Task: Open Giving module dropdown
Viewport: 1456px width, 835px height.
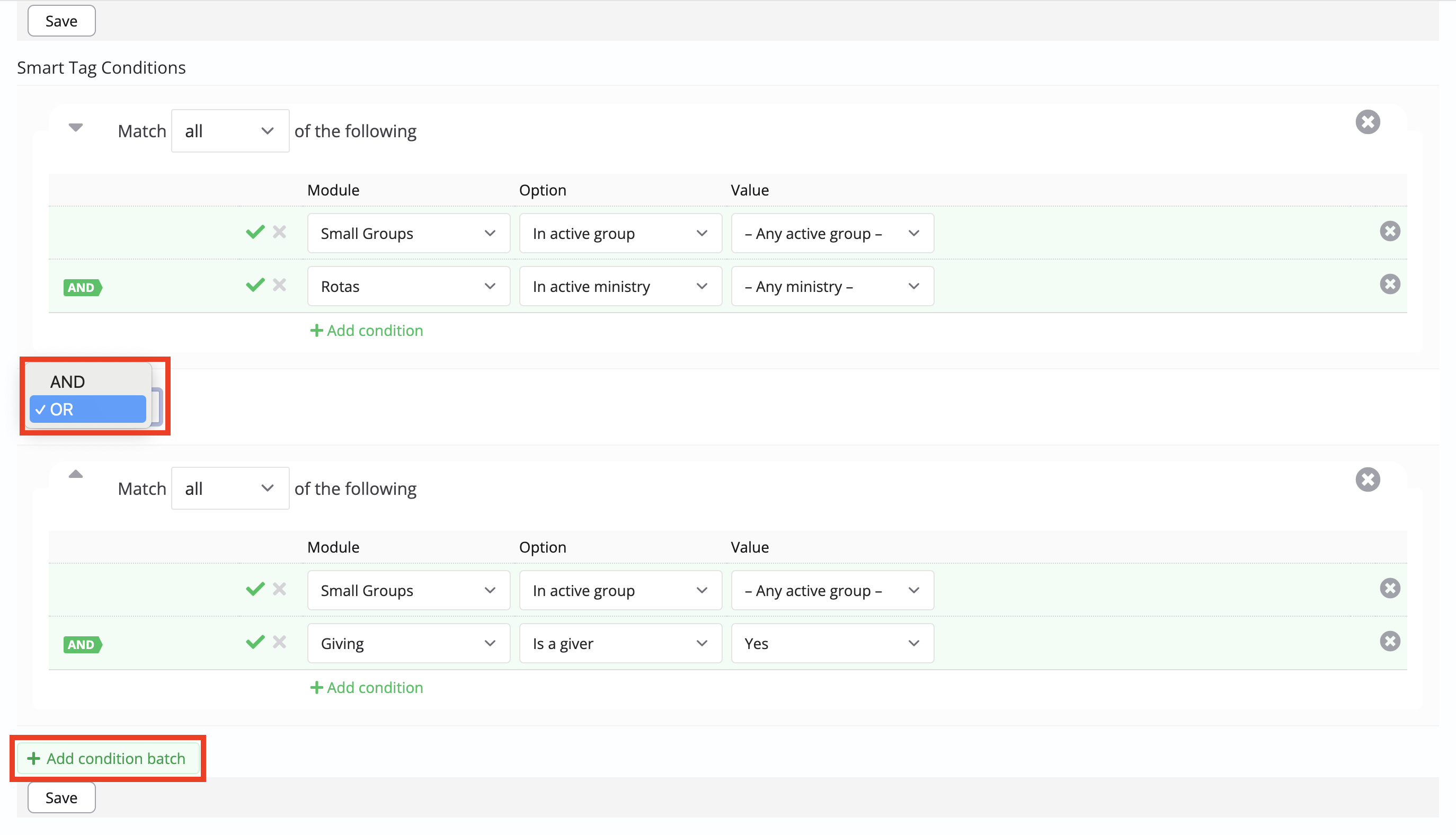Action: click(x=409, y=643)
